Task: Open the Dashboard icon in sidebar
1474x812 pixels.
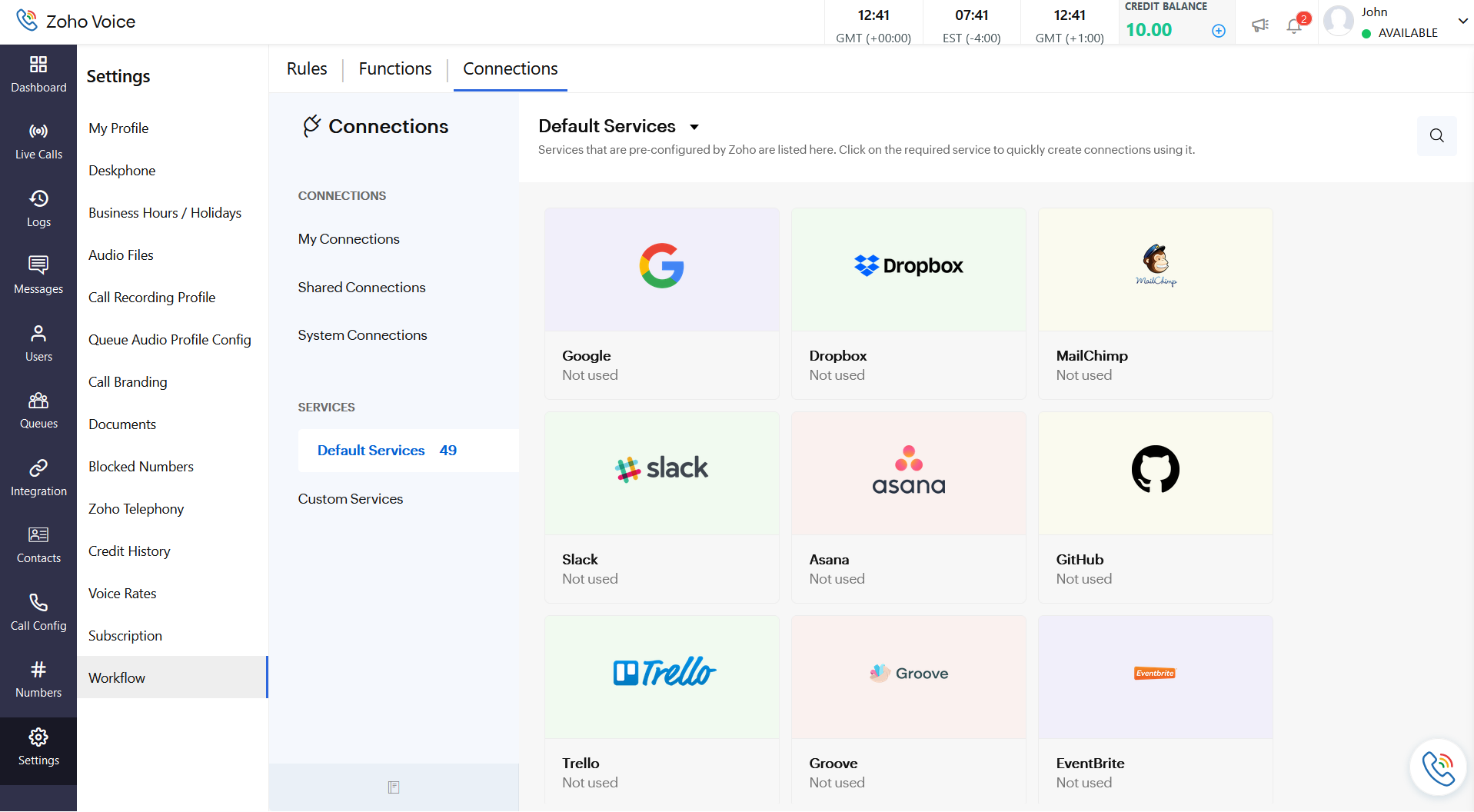Action: (x=38, y=74)
